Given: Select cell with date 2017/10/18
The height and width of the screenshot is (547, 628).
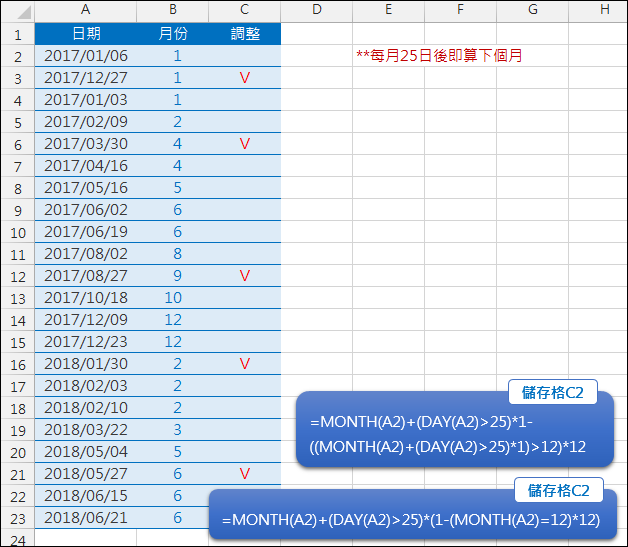Looking at the screenshot, I should [x=86, y=298].
